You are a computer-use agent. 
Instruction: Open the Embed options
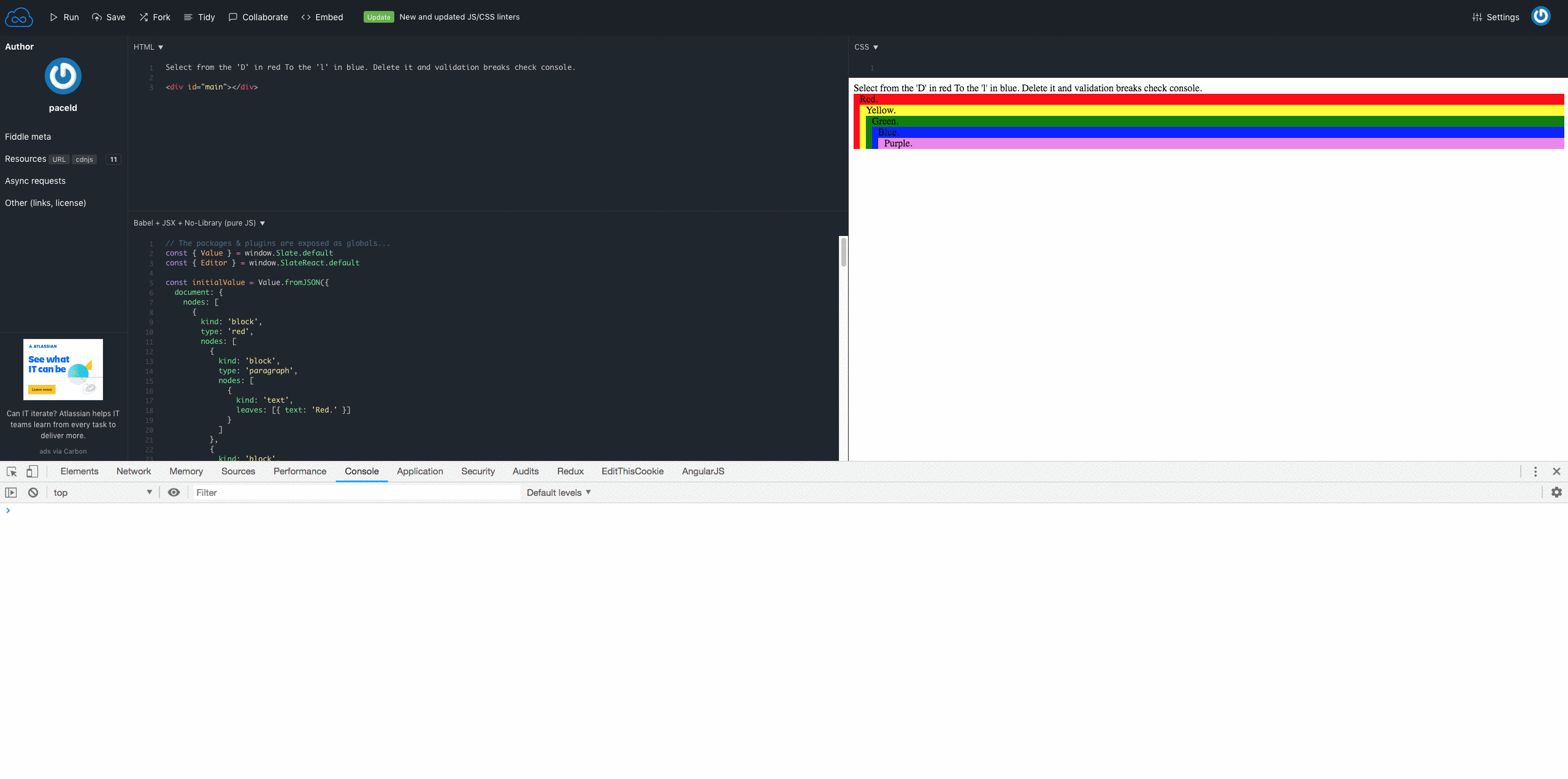coord(321,17)
